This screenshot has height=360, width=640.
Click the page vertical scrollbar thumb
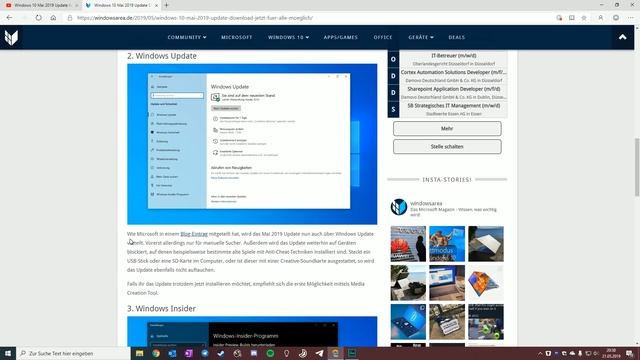click(637, 167)
